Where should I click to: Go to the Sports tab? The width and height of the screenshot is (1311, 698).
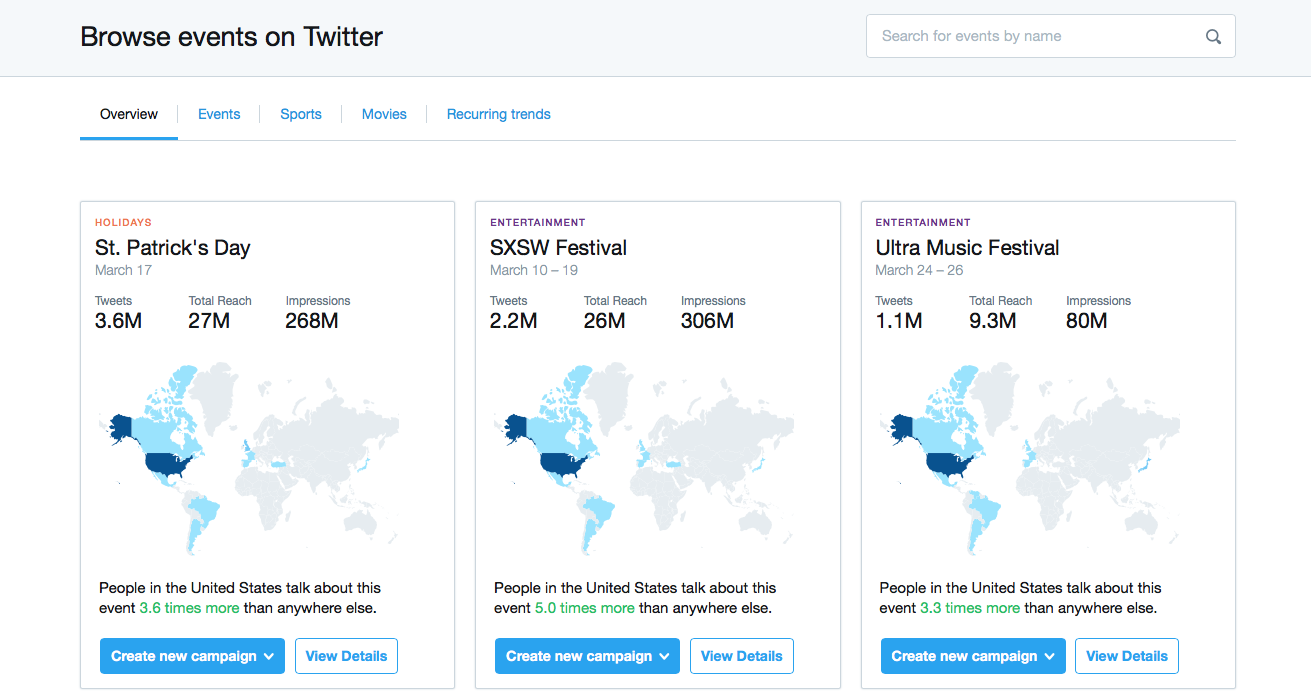(301, 114)
